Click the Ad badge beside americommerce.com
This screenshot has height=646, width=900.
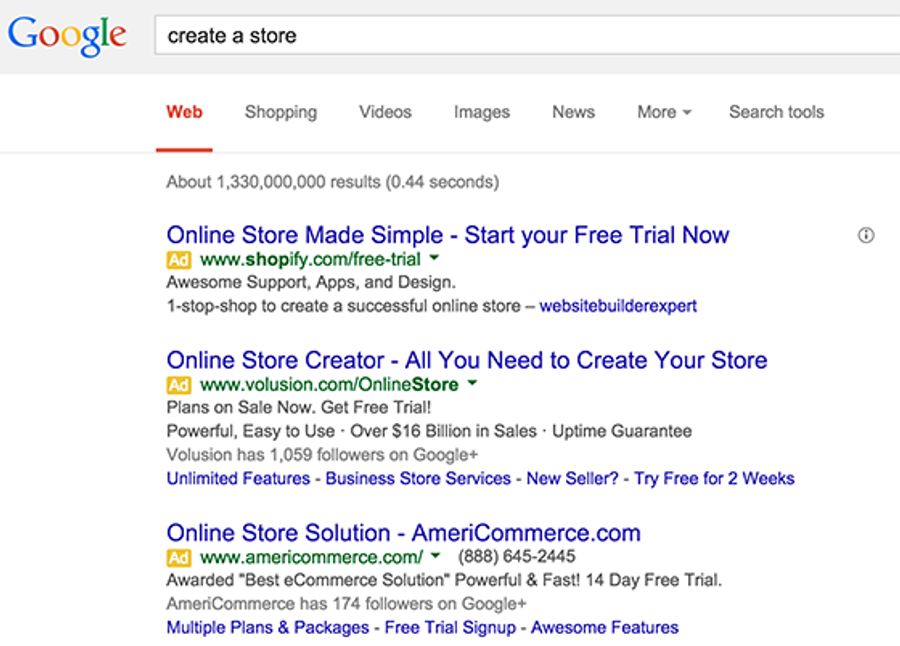(x=178, y=557)
